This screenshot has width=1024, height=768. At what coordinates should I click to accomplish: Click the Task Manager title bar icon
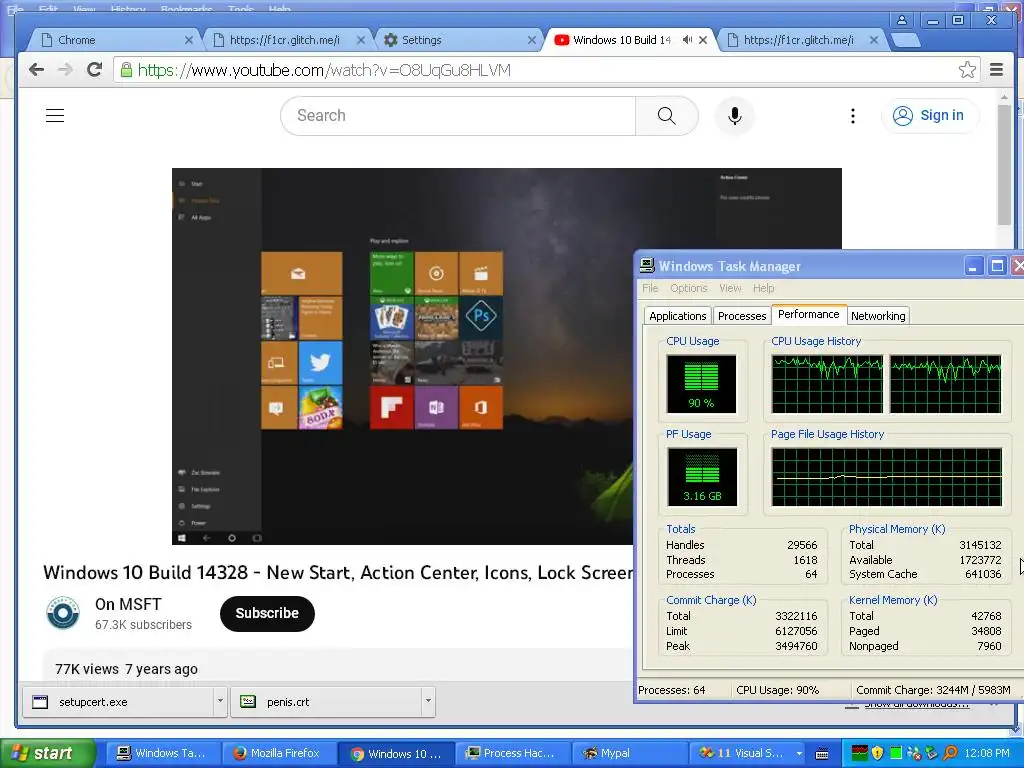point(647,265)
